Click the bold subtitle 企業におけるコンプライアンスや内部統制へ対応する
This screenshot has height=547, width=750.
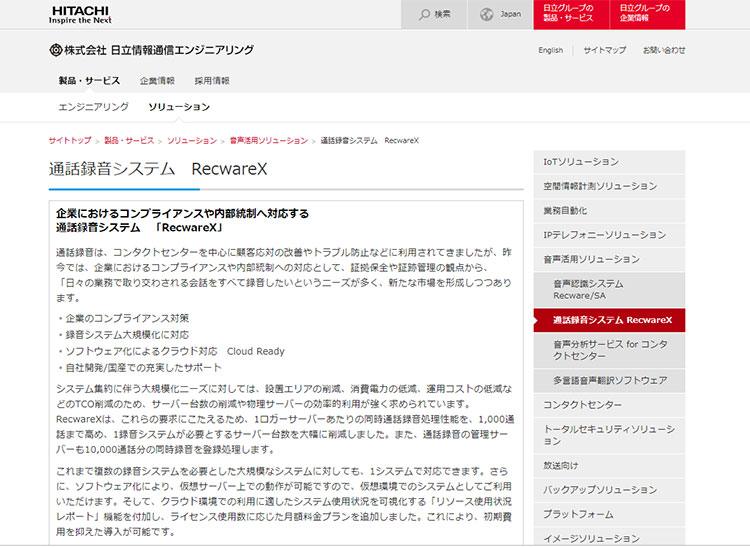[183, 213]
